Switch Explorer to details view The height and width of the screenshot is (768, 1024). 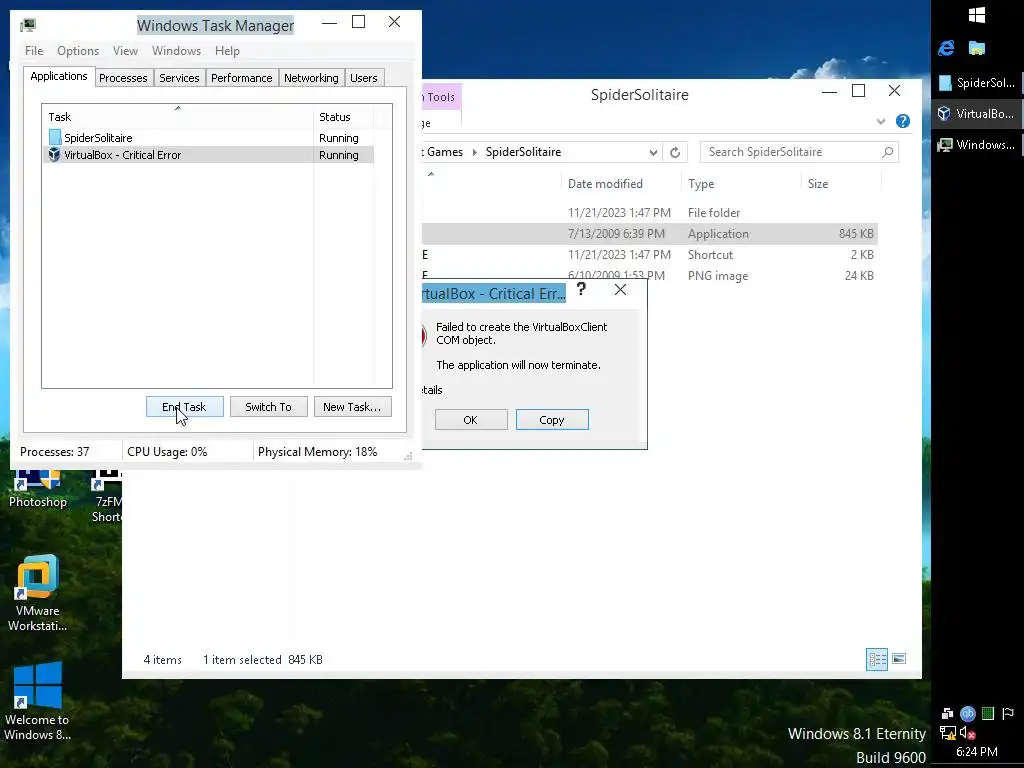(876, 660)
